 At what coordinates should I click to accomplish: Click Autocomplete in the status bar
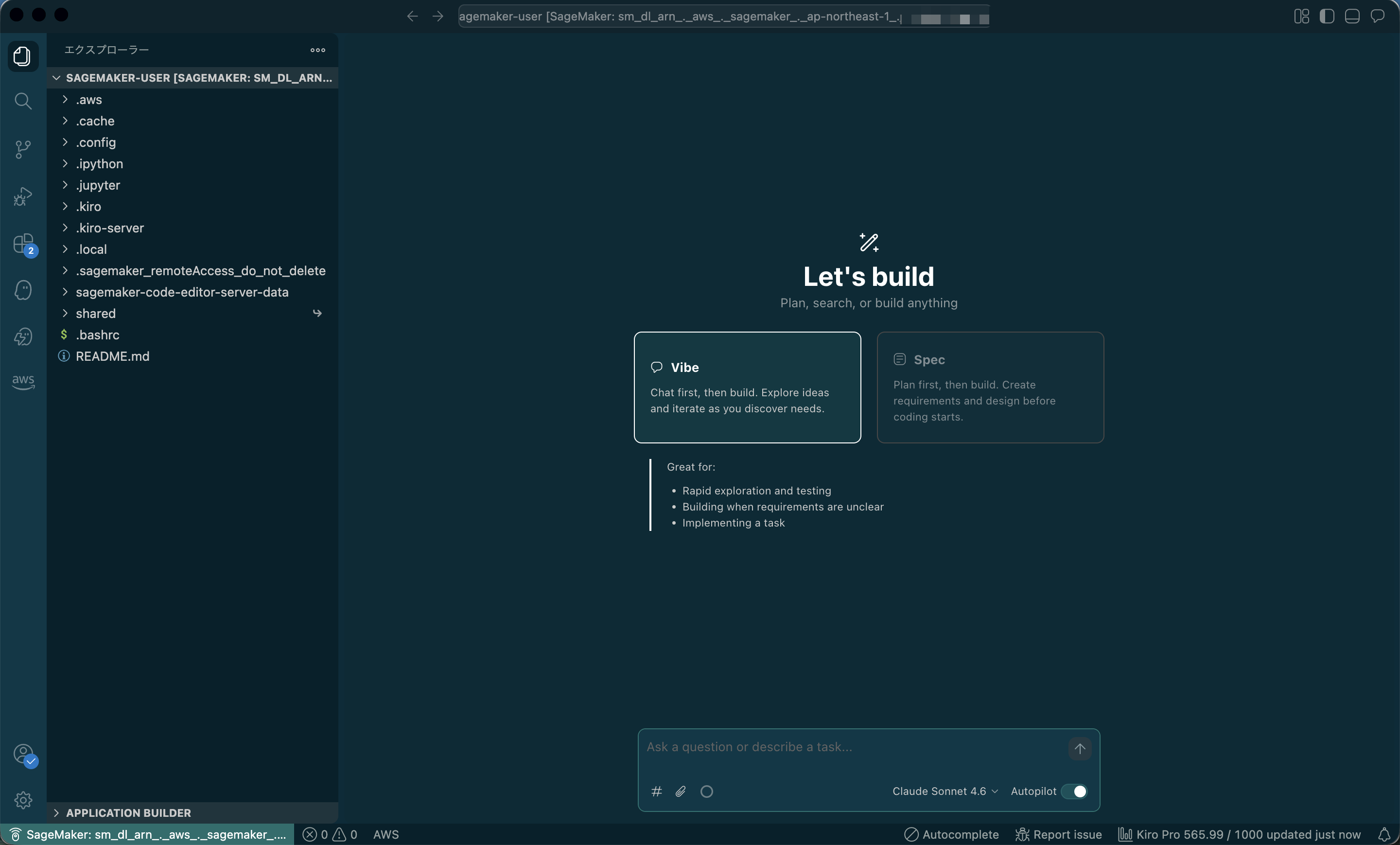(951, 834)
